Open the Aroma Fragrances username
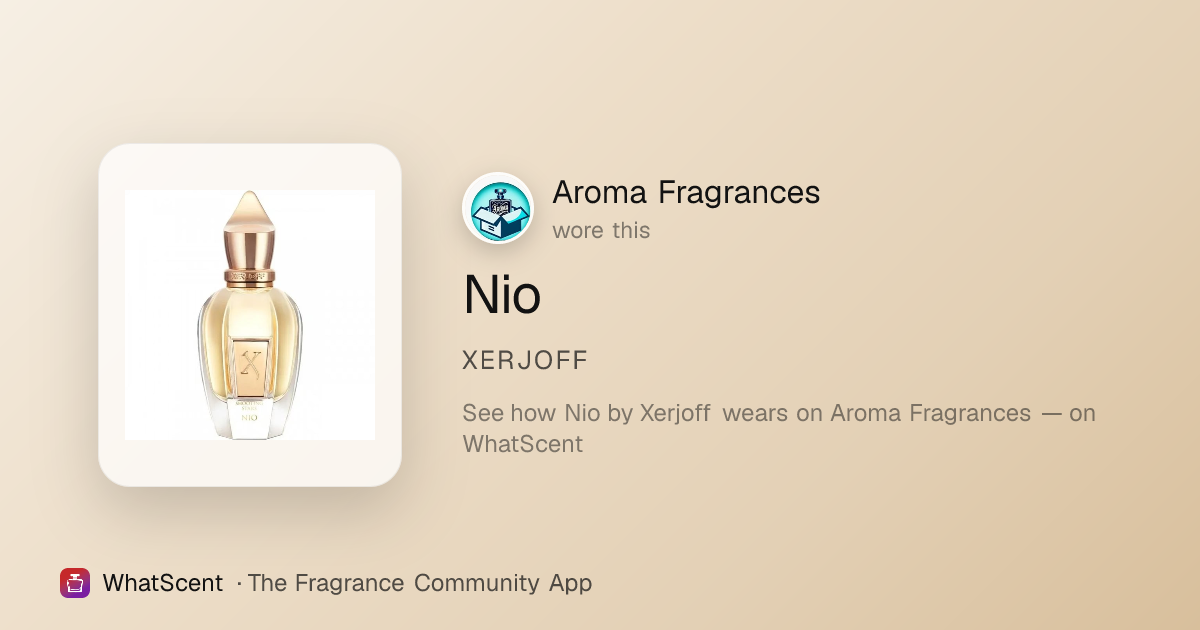Image resolution: width=1200 pixels, height=630 pixels. 686,192
